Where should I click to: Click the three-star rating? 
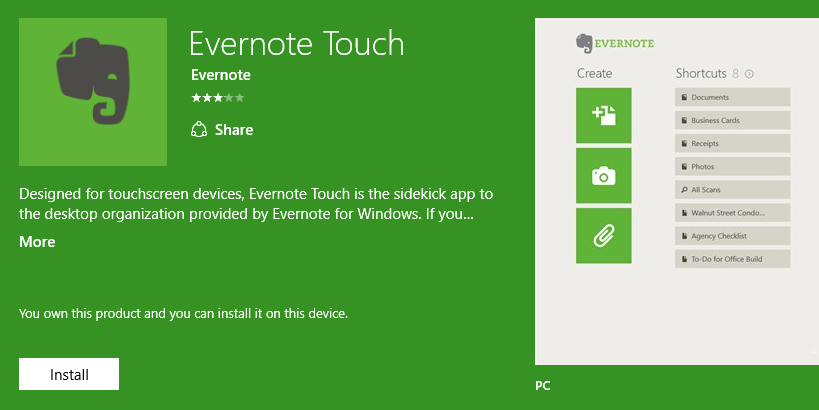click(217, 98)
